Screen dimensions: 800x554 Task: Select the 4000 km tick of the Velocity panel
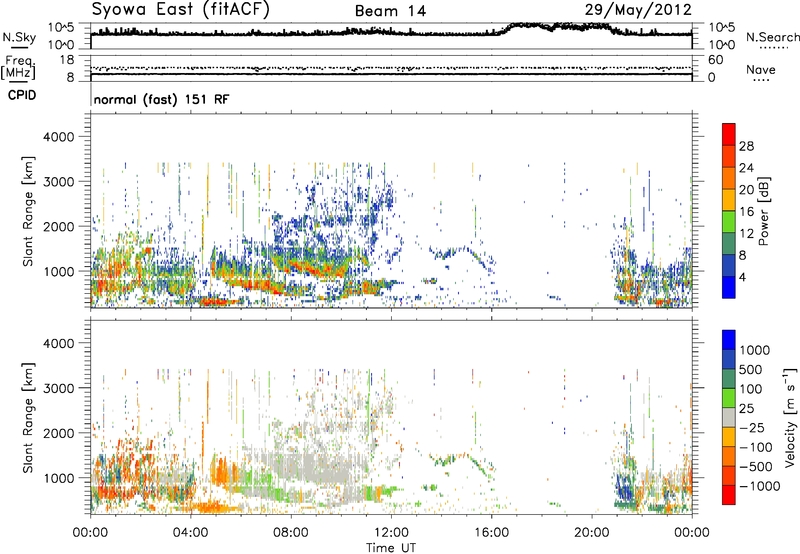click(58, 343)
